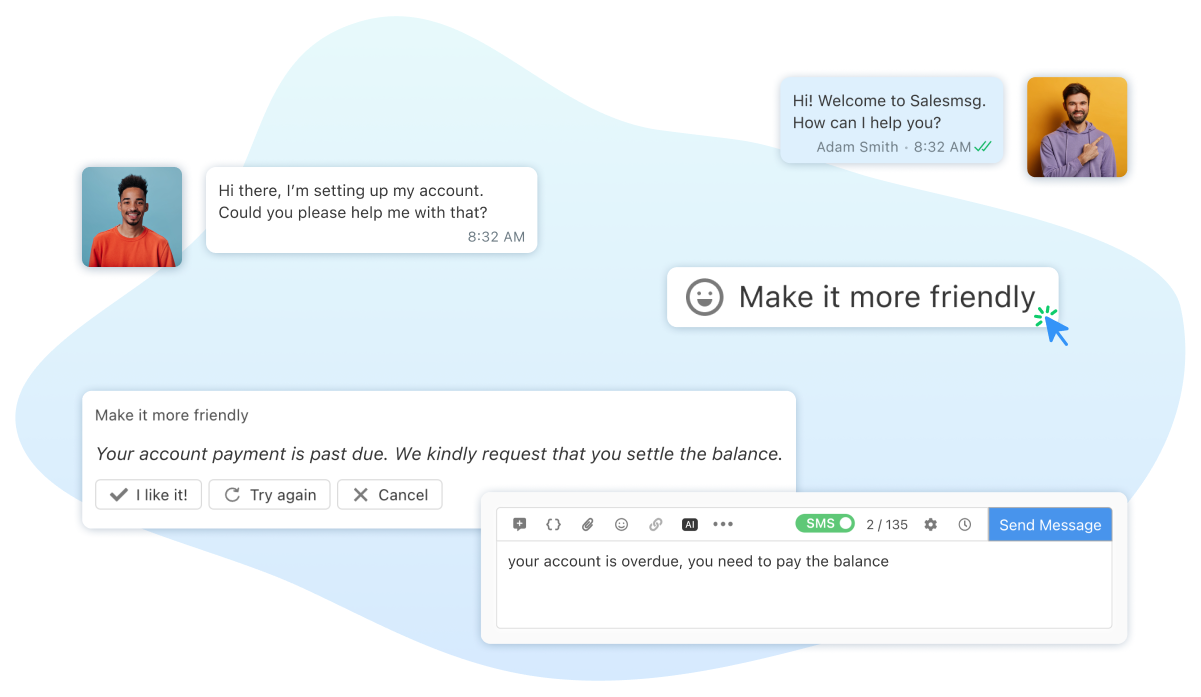Launch the AI assistant icon
This screenshot has height=697, width=1201.
click(x=688, y=524)
